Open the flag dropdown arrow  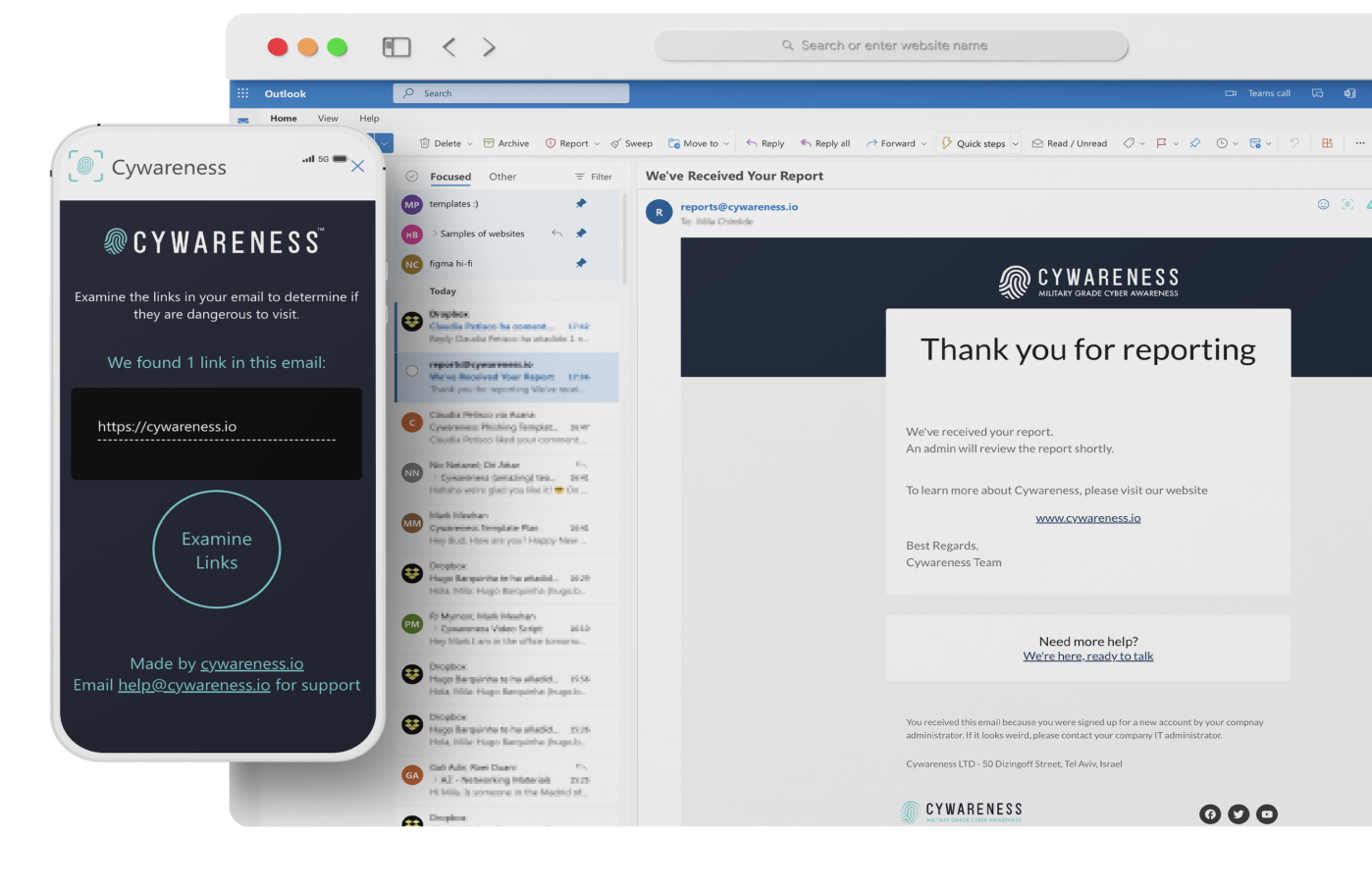click(1176, 143)
